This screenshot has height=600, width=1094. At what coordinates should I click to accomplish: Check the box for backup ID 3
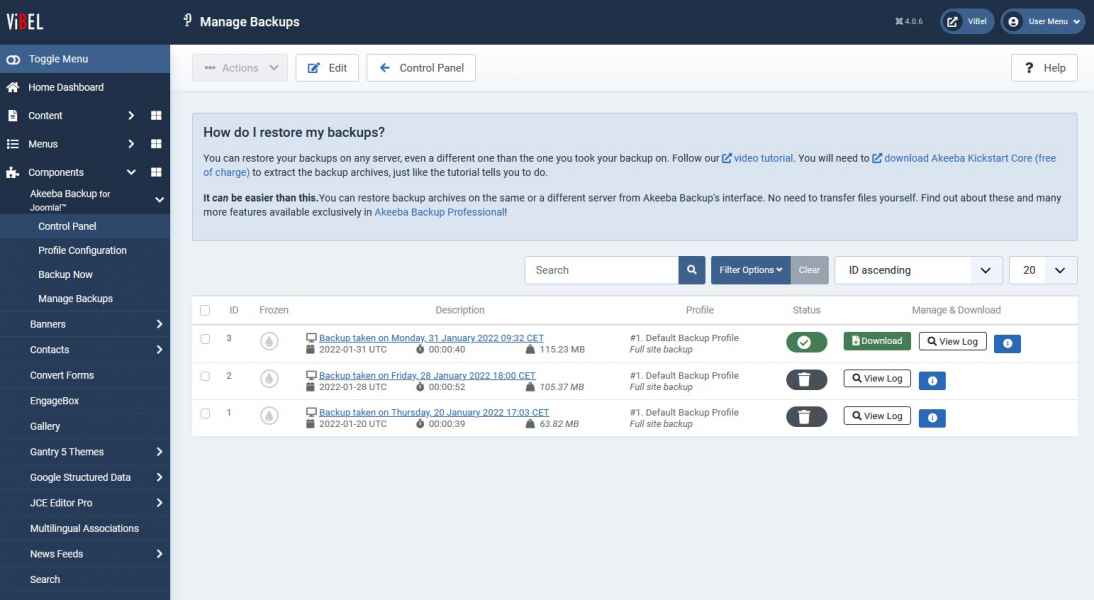coord(205,338)
